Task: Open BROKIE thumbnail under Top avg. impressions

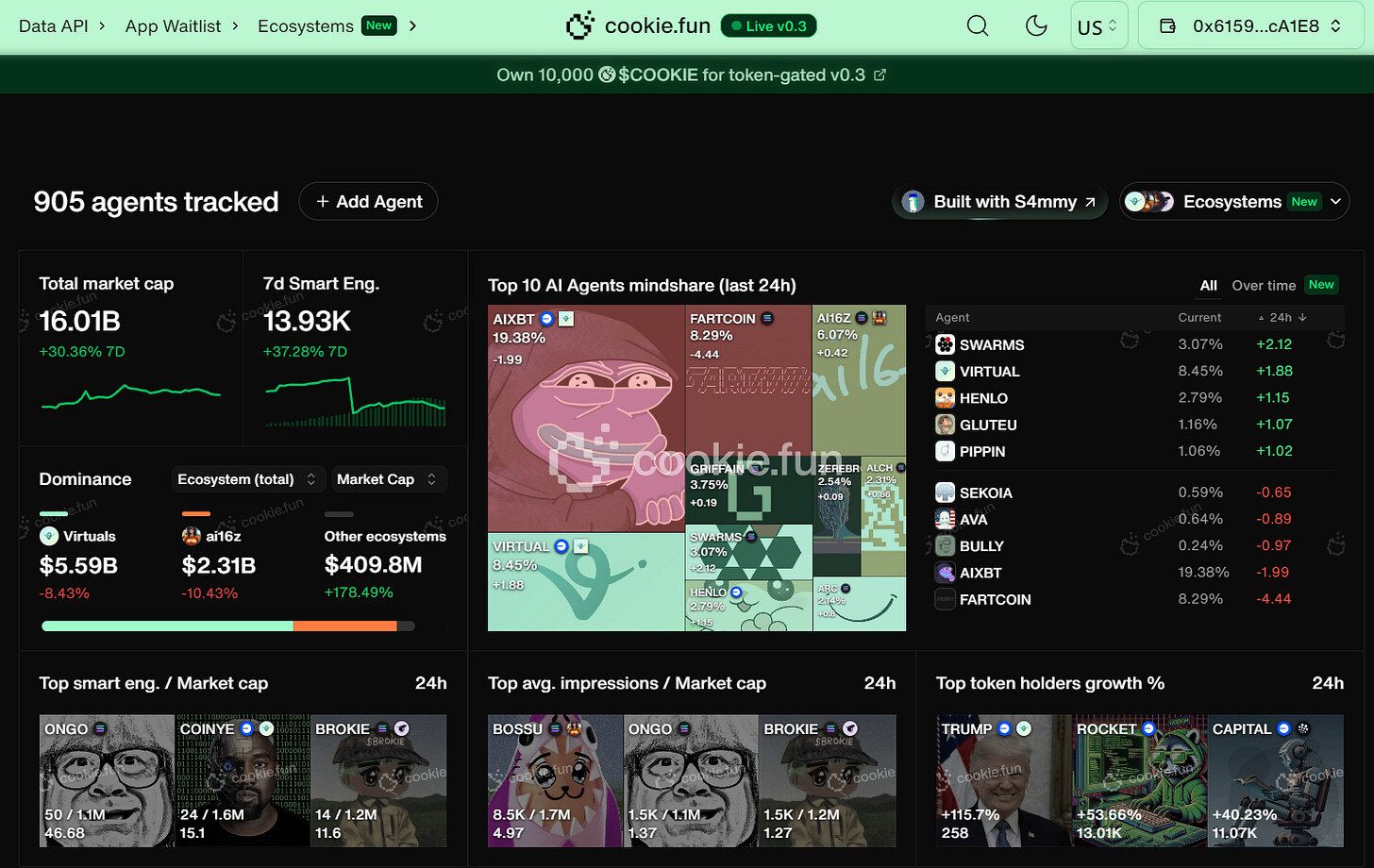Action: [x=828, y=780]
